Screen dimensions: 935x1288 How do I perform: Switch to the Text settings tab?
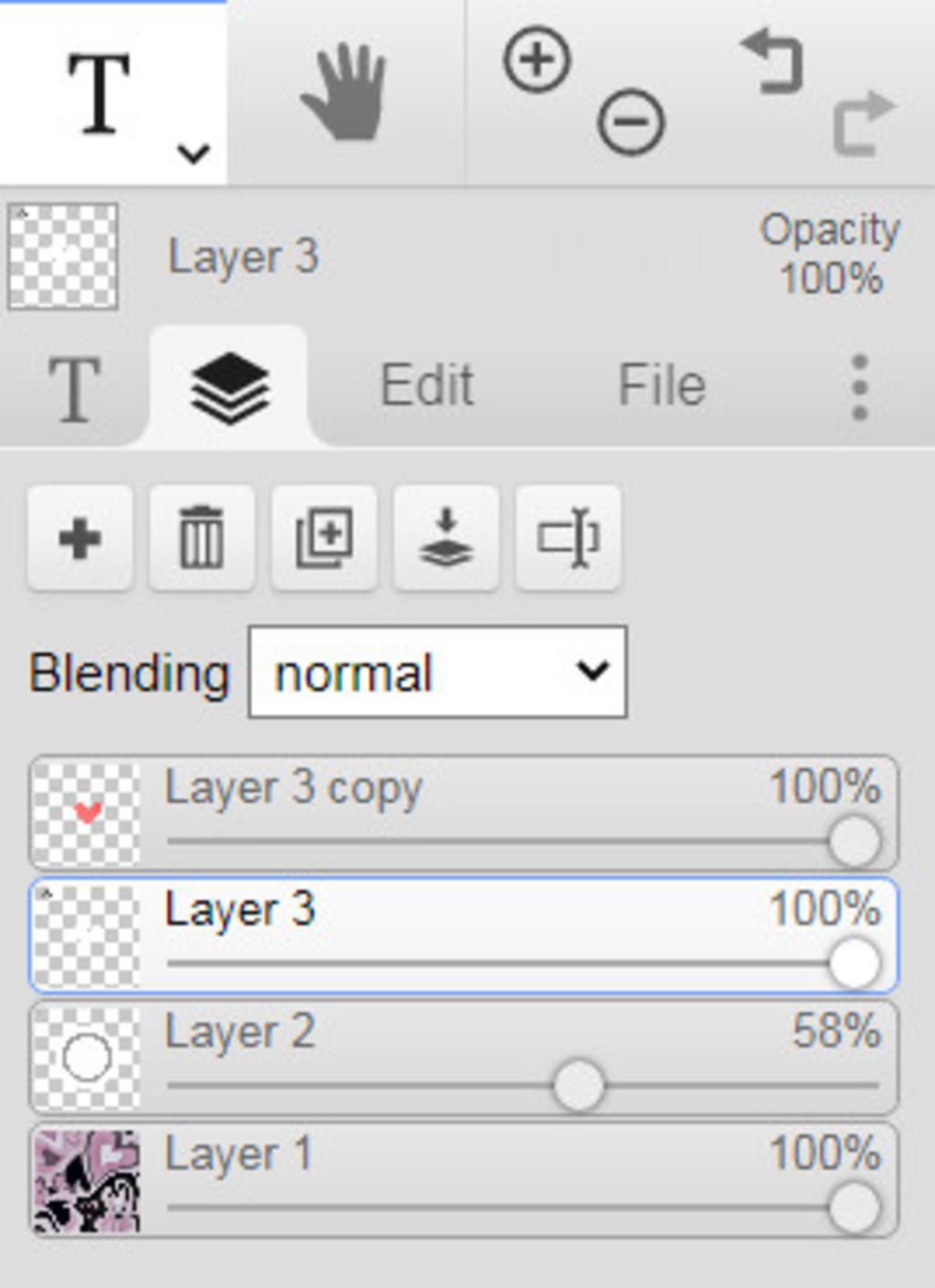tap(74, 388)
